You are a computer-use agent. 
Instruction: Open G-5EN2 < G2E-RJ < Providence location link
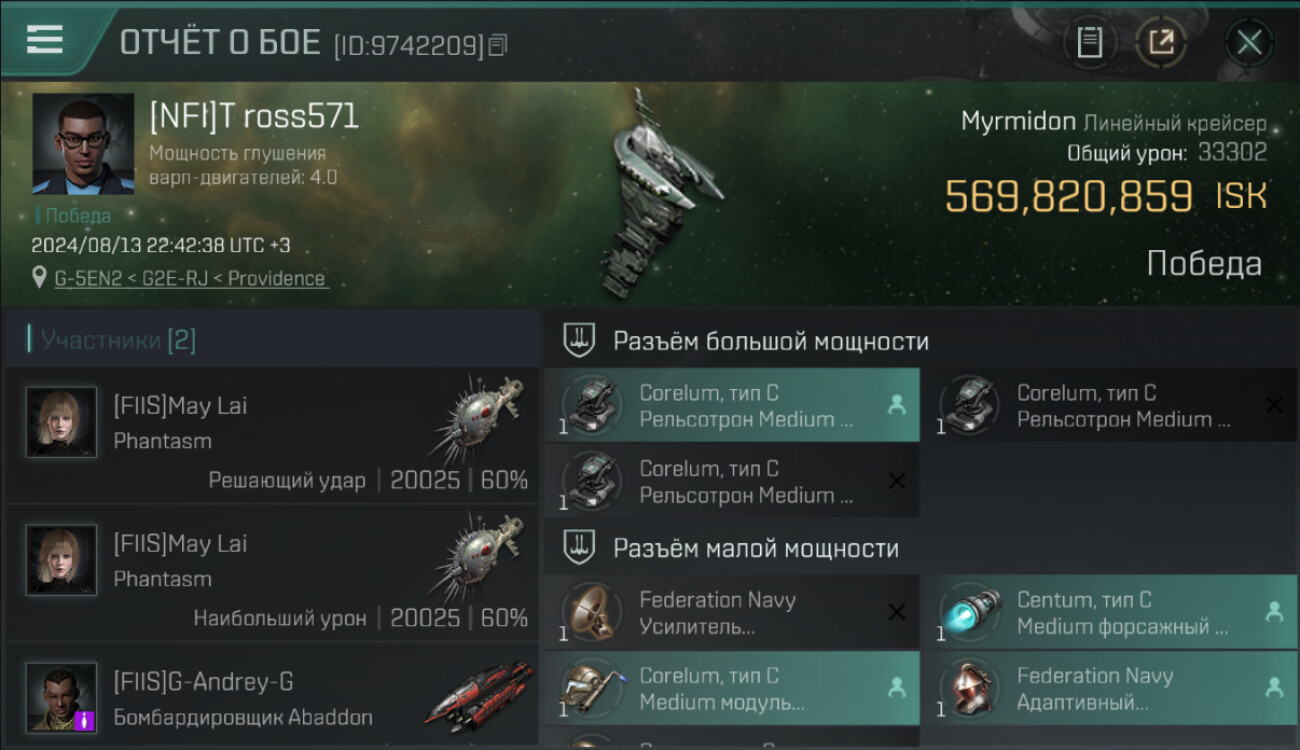click(191, 279)
